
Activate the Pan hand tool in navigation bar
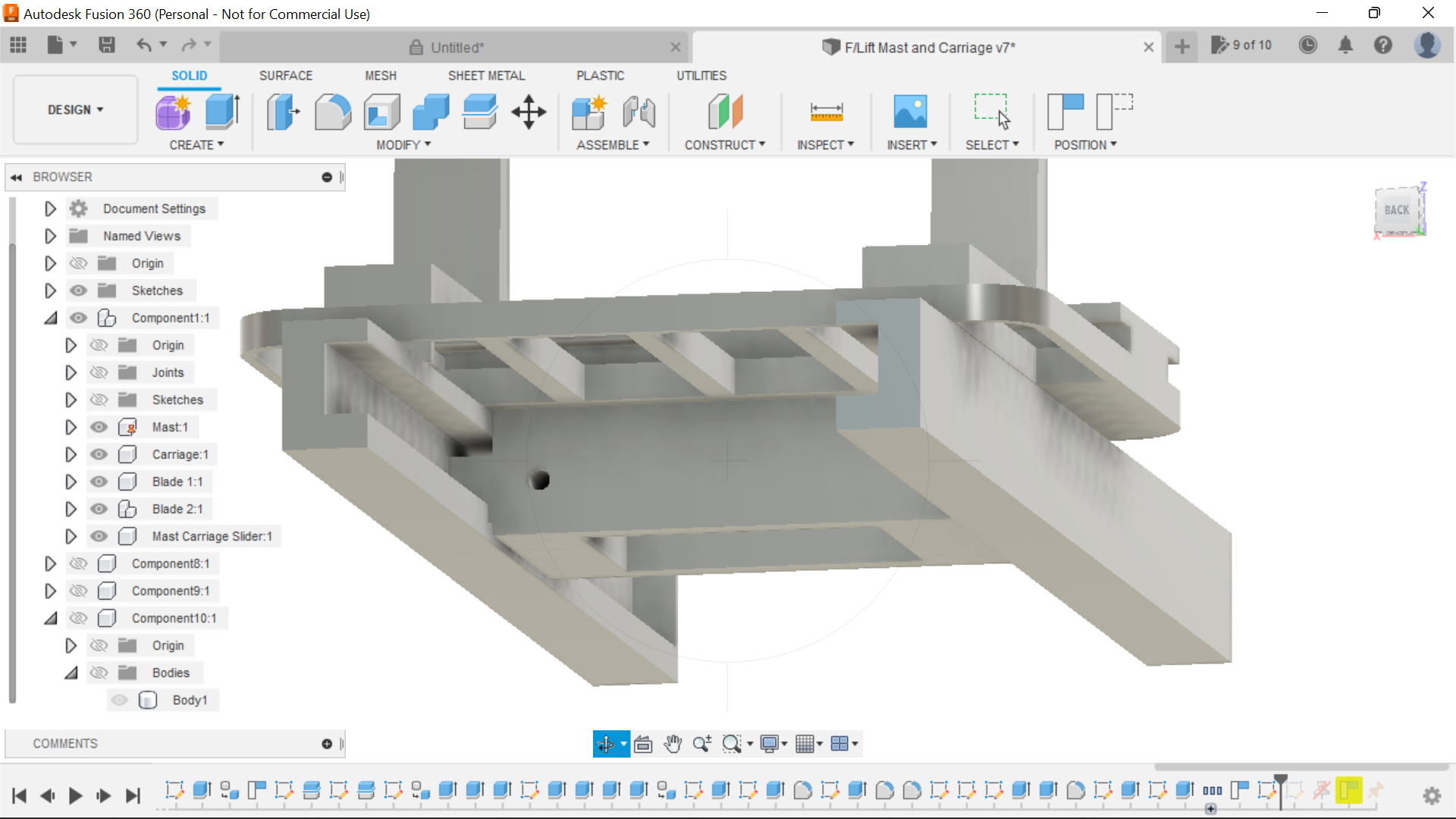(673, 744)
